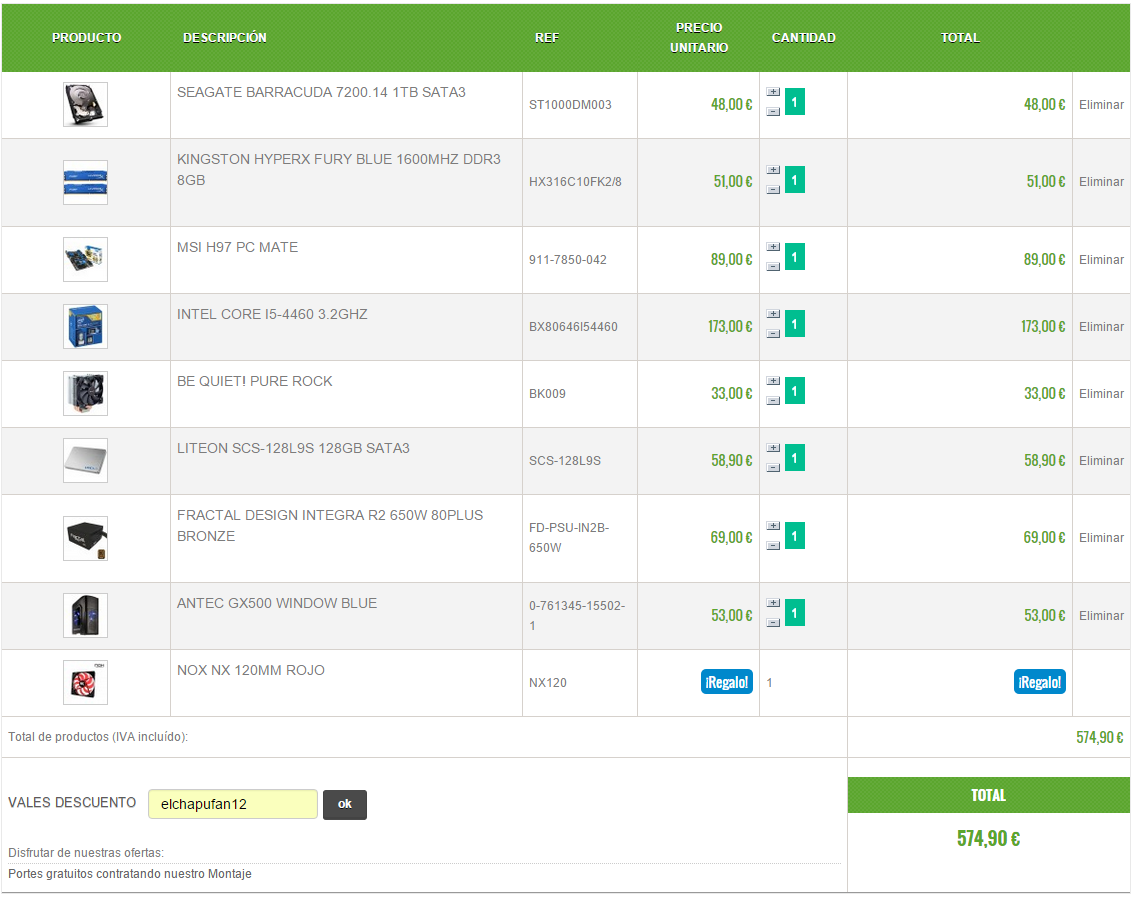The height and width of the screenshot is (897, 1136).
Task: Remove Kingston HyperX Fury via Eliminar link
Action: tap(1101, 181)
